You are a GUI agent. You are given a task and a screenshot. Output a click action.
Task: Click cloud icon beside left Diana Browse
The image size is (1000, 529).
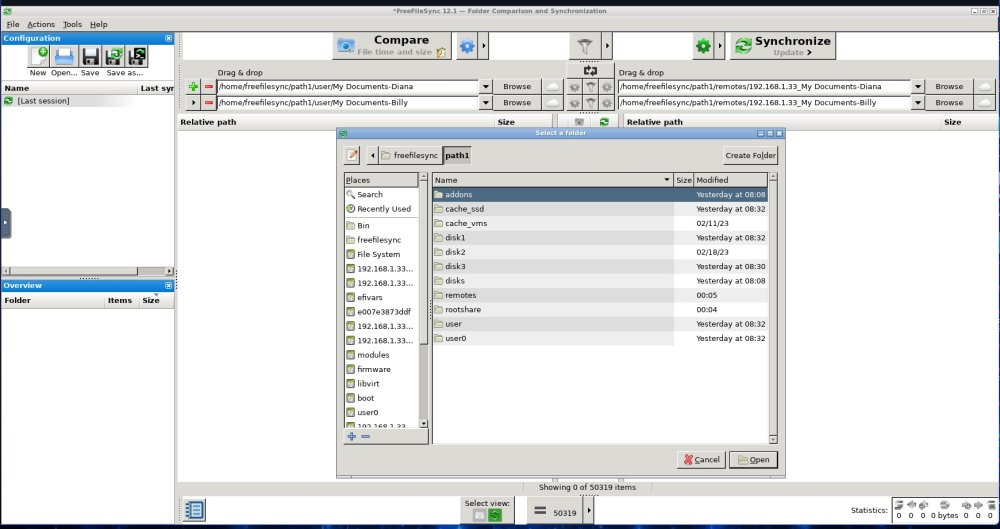(552, 86)
